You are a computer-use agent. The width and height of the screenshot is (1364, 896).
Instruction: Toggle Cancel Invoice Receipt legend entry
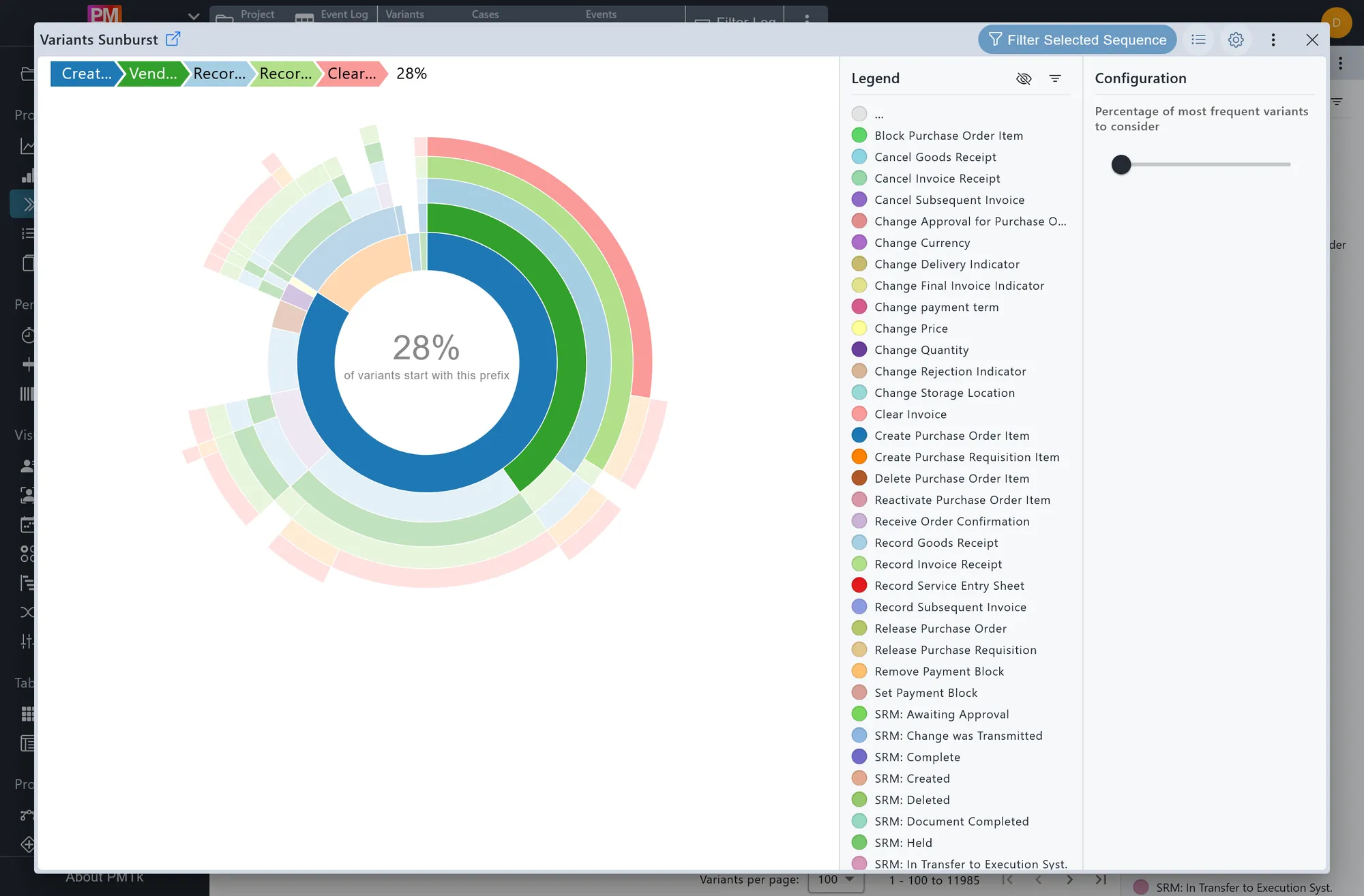(x=926, y=179)
